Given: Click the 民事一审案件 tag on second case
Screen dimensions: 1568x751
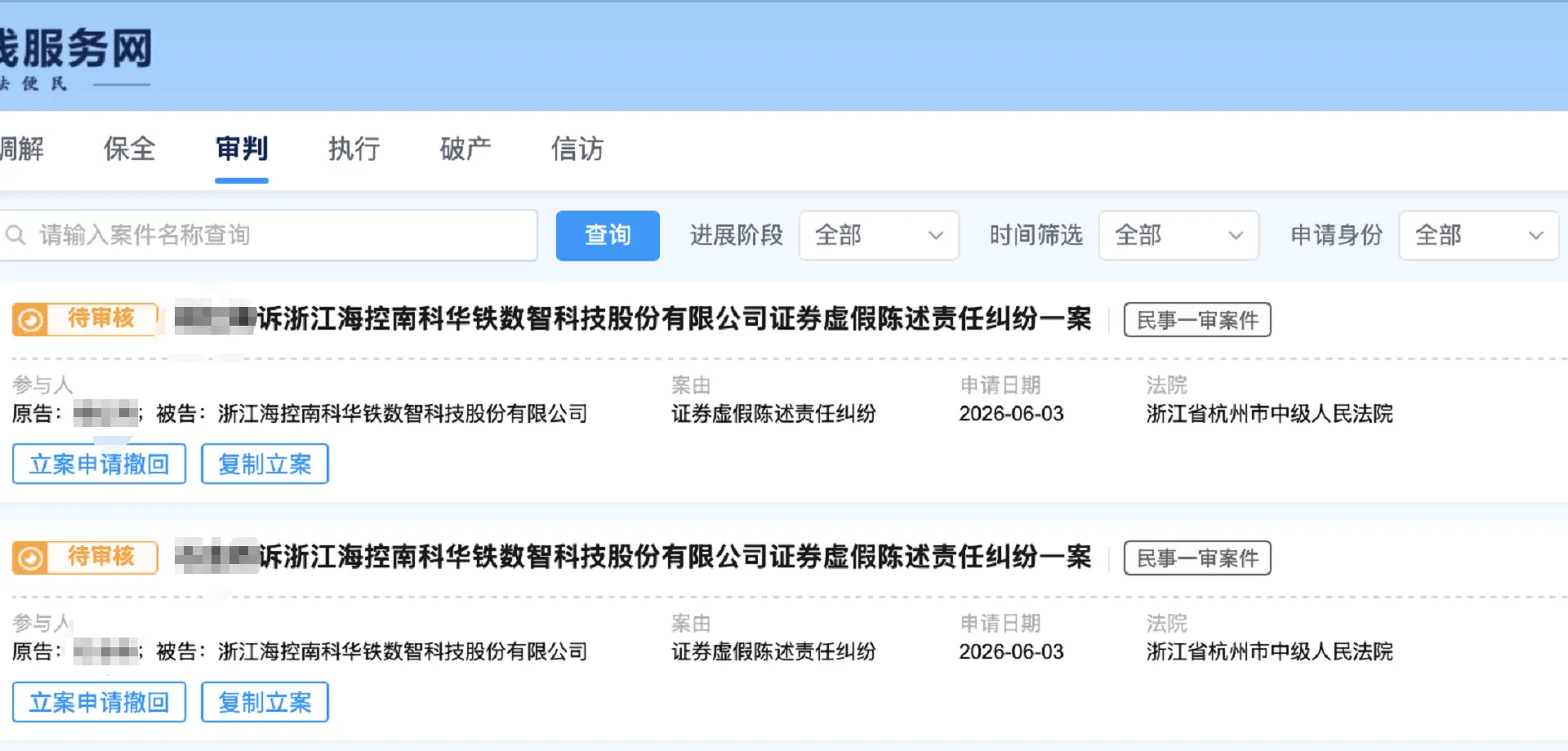Looking at the screenshot, I should tap(1197, 558).
